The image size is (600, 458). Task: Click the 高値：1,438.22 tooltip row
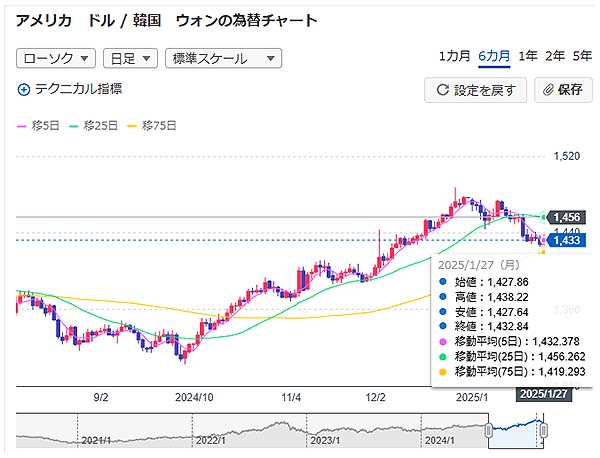(484, 297)
